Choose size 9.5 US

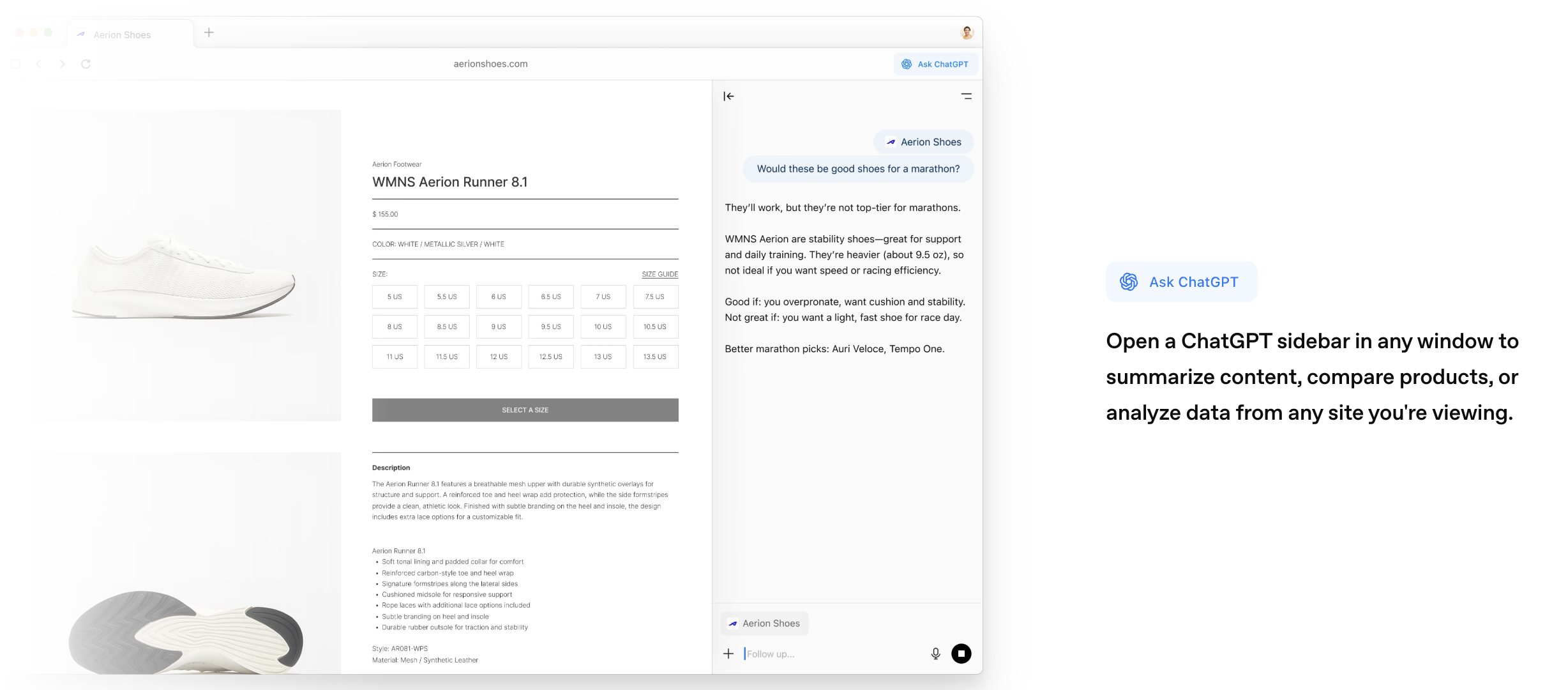tap(550, 327)
